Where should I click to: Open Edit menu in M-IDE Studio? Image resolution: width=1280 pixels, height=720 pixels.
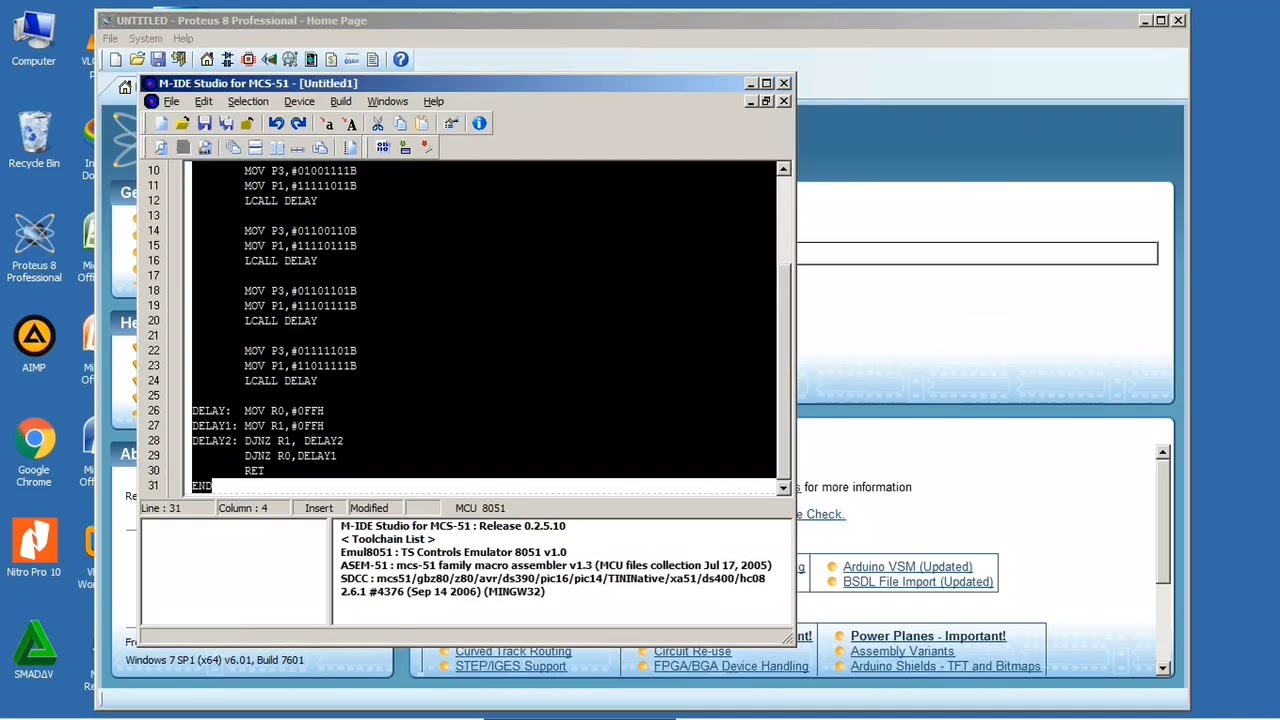coord(203,101)
